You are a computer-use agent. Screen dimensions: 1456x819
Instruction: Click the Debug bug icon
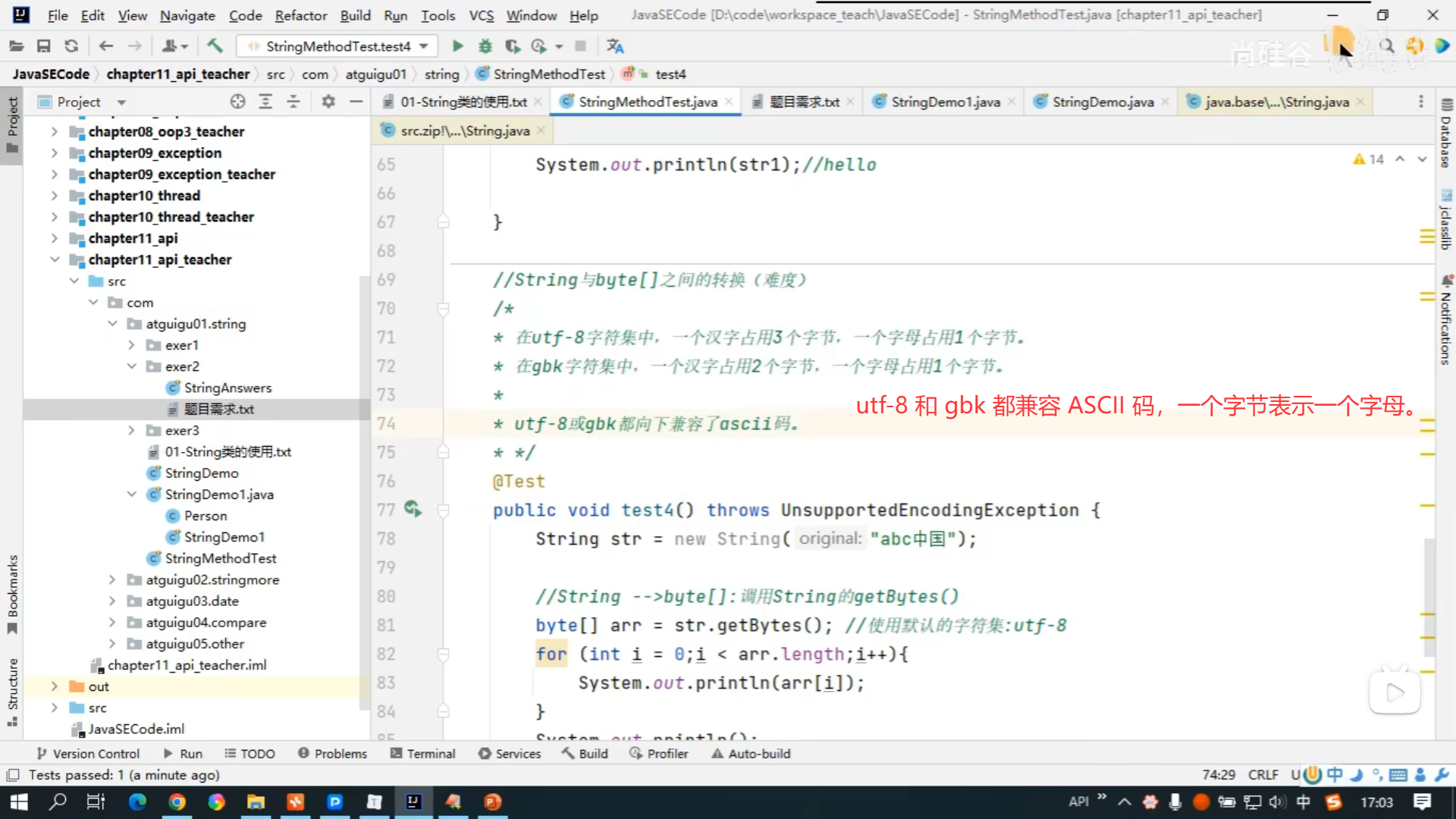click(x=485, y=46)
